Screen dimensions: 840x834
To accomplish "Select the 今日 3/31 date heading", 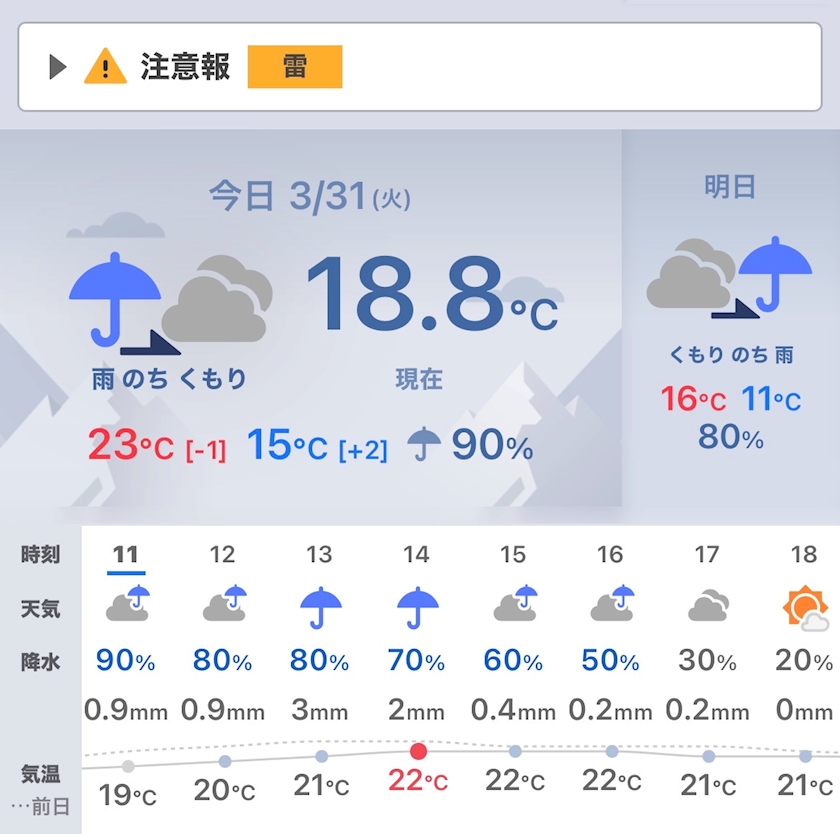I will pyautogui.click(x=310, y=195).
